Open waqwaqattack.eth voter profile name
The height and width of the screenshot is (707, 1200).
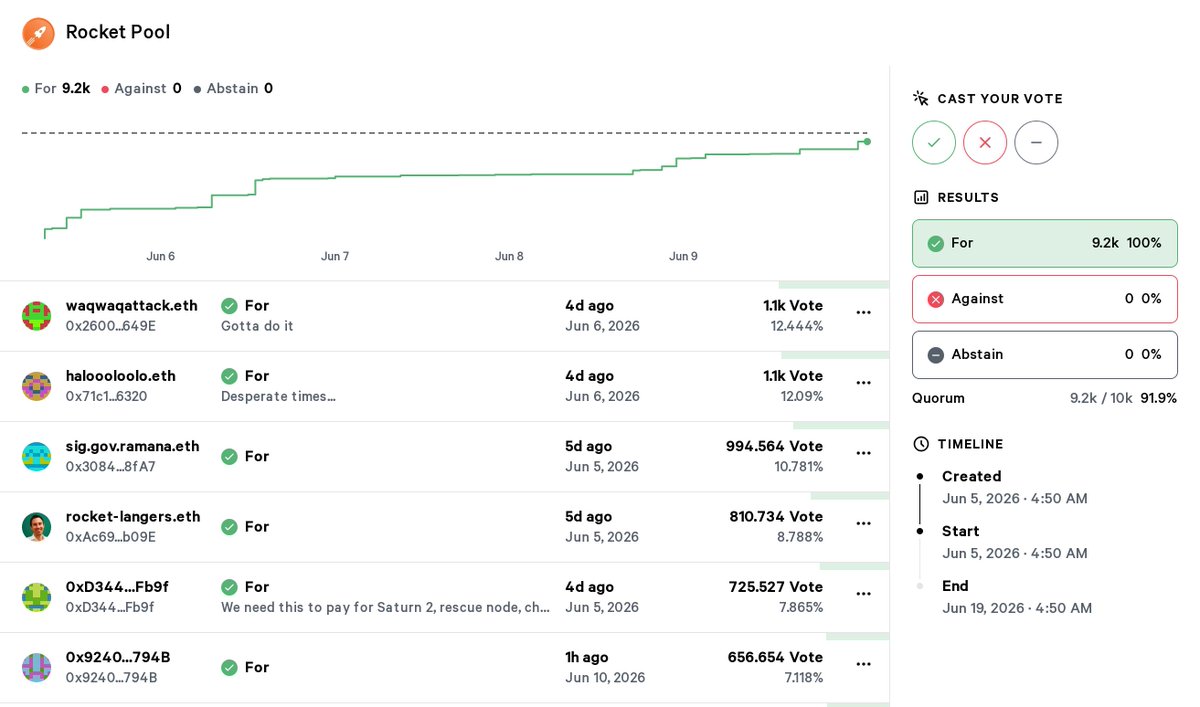(x=132, y=306)
